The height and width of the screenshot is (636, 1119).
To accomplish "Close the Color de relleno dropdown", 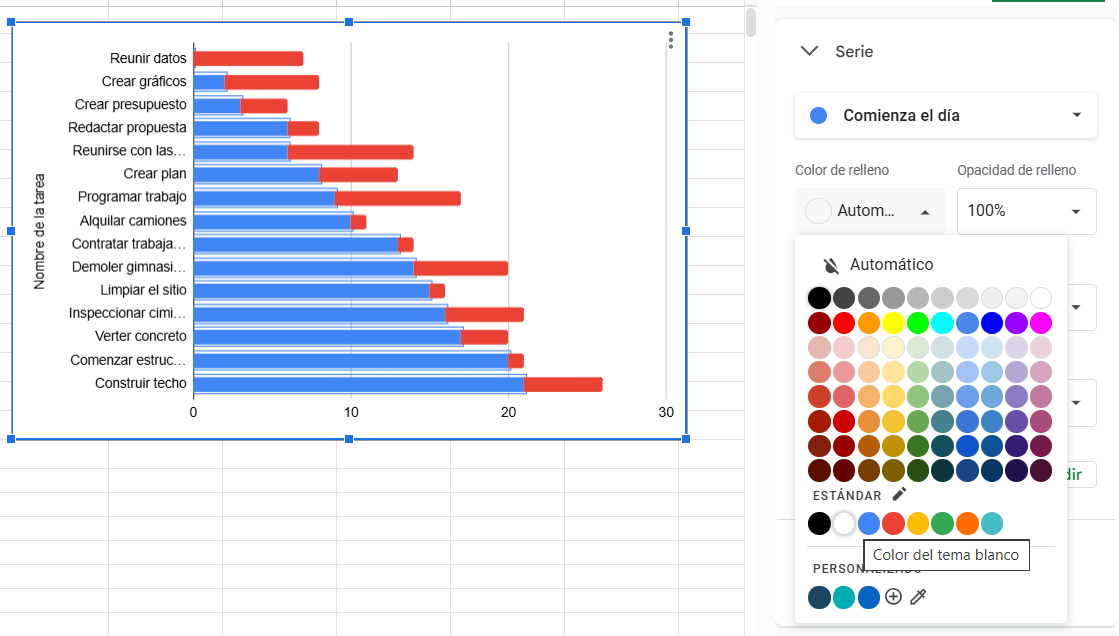I will point(870,211).
